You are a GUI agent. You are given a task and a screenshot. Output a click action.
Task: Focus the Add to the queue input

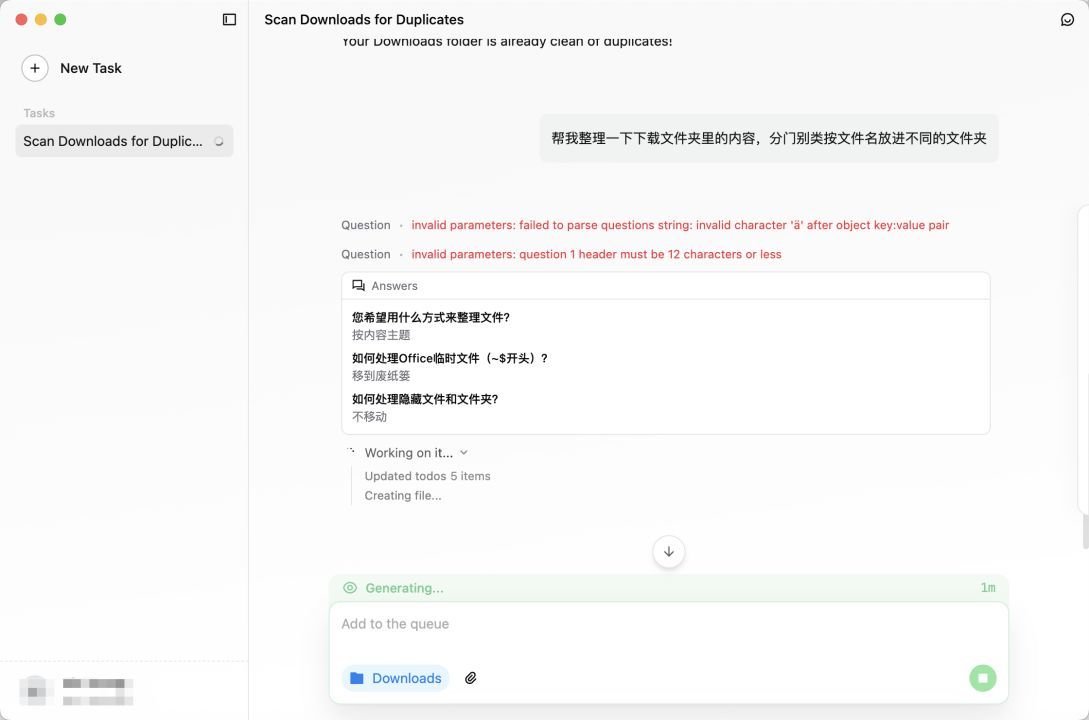pos(668,624)
